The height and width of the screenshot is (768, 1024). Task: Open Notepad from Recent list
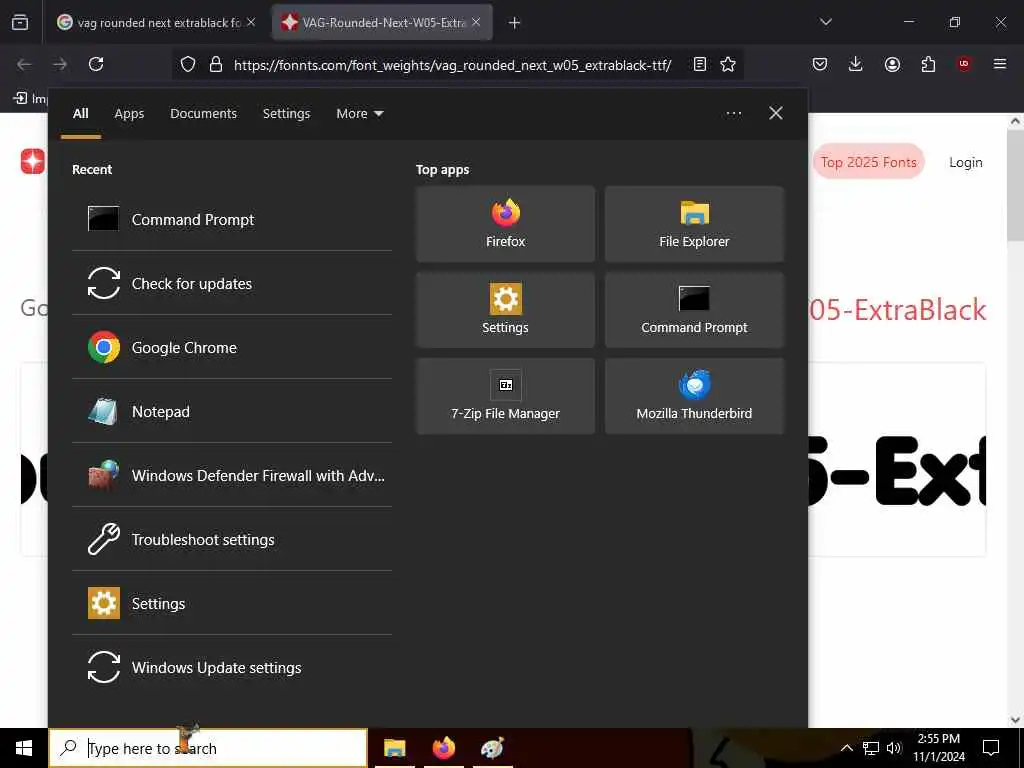(232, 411)
